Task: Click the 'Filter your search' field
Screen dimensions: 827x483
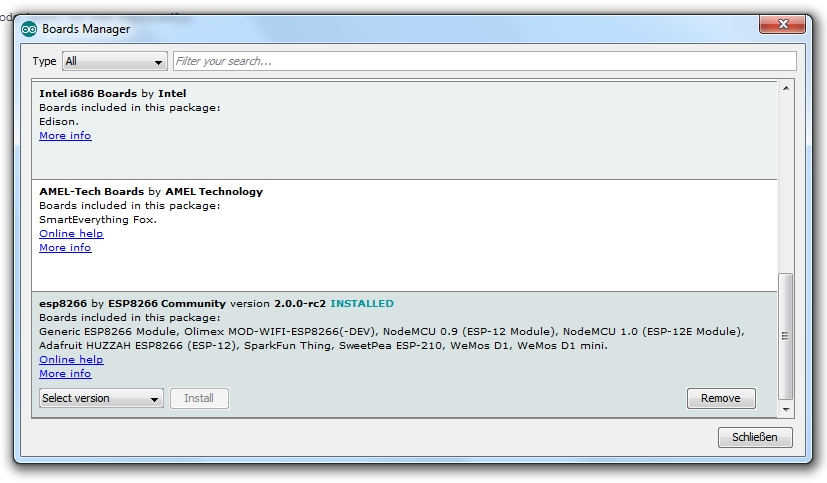Action: click(x=485, y=61)
